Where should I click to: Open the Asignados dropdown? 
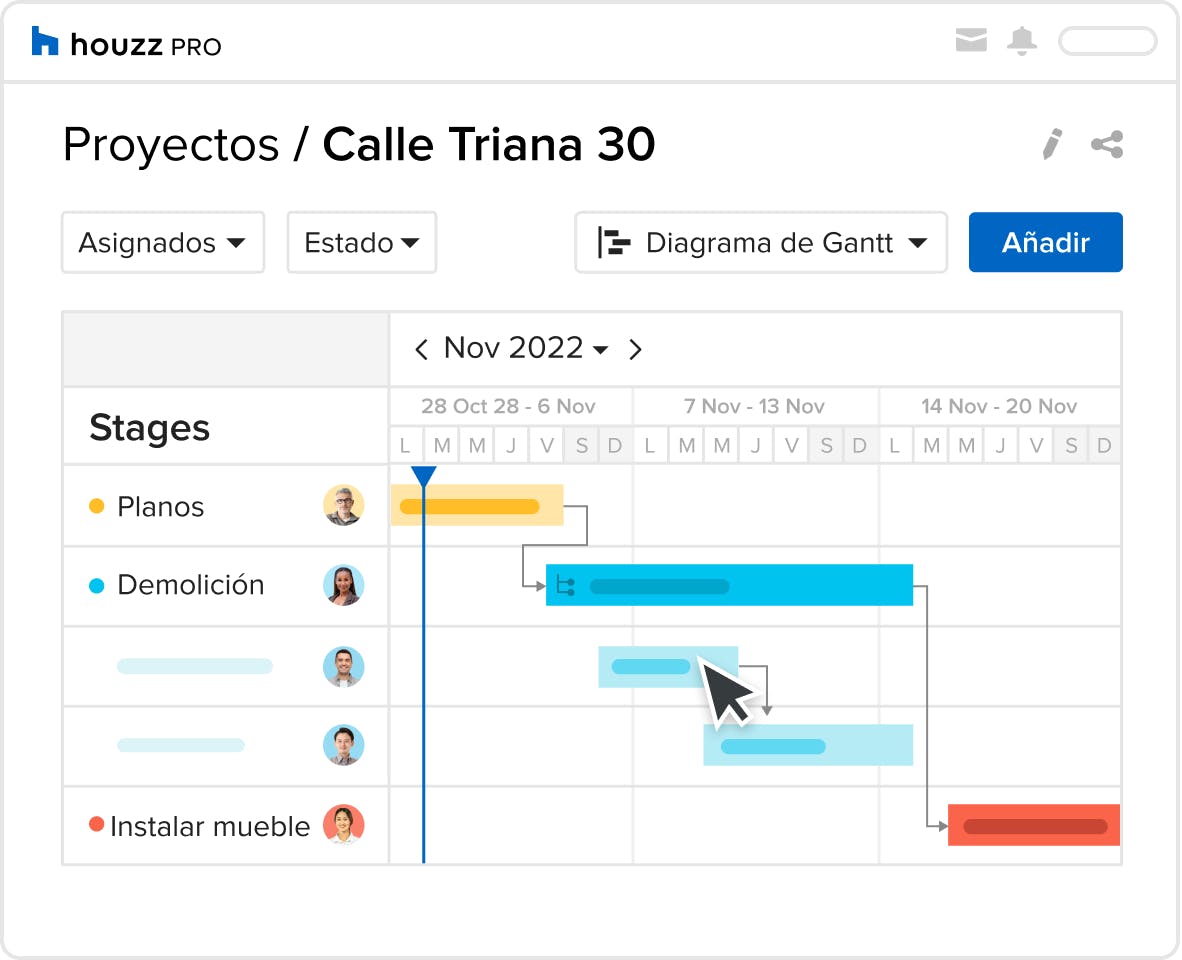tap(163, 243)
